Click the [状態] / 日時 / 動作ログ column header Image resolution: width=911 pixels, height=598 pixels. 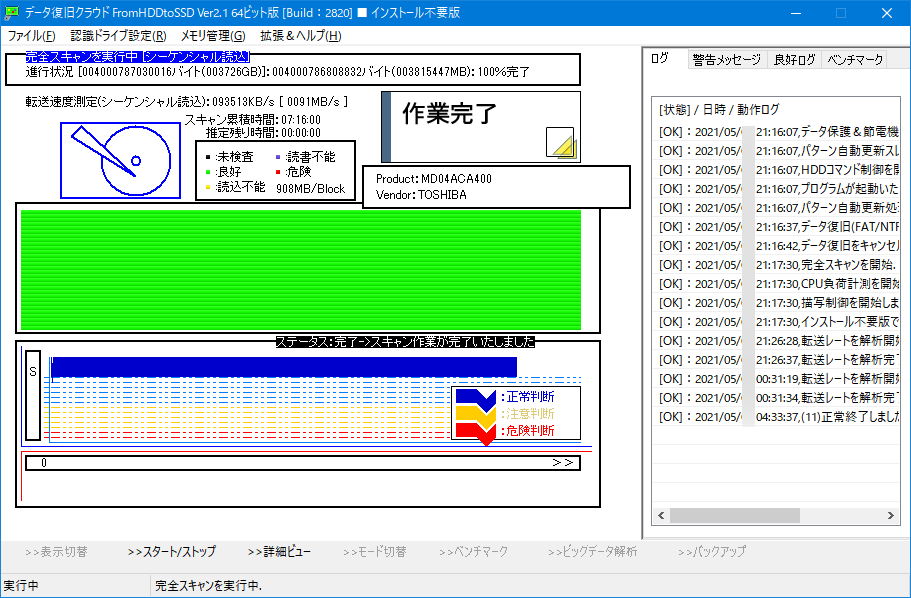click(x=719, y=109)
